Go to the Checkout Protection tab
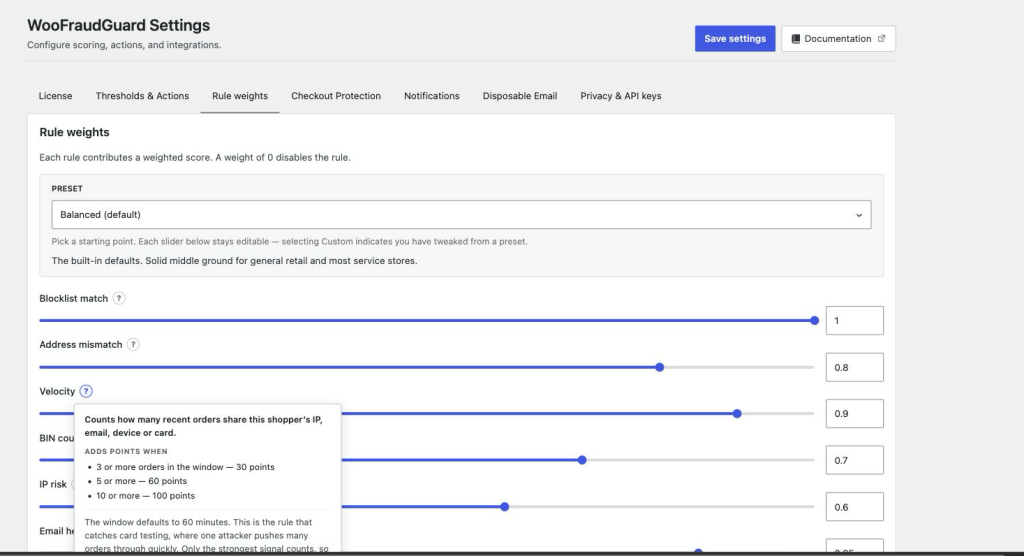This screenshot has width=1024, height=556. point(336,95)
